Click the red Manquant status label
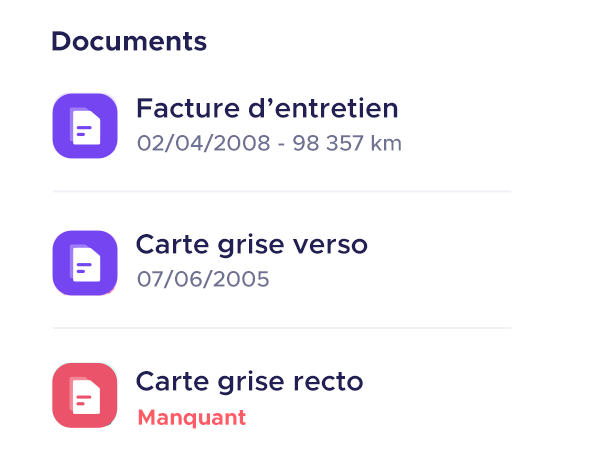 click(x=191, y=417)
